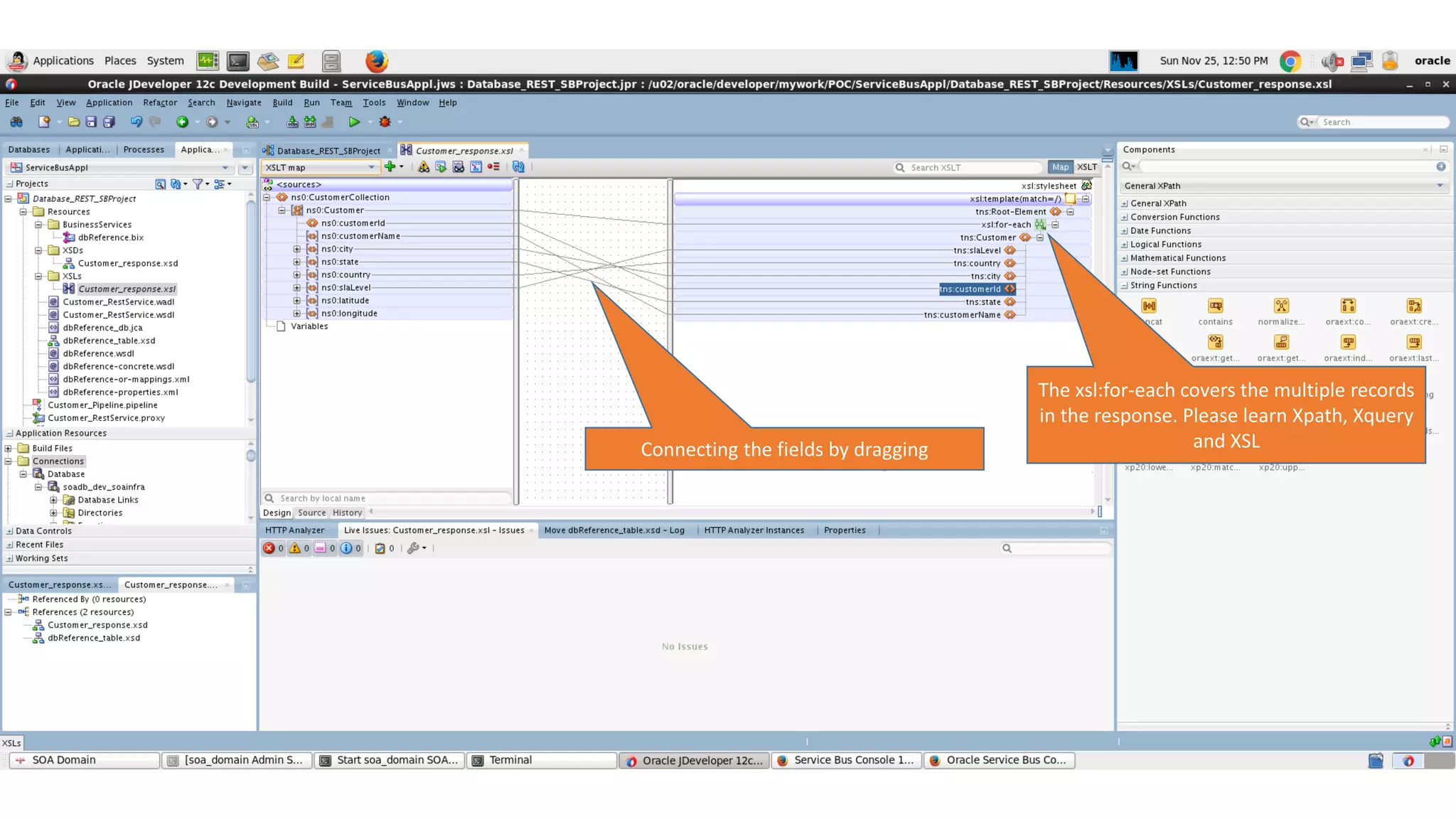Switch to the Databases panel tab
The image size is (1456, 819).
click(x=29, y=149)
